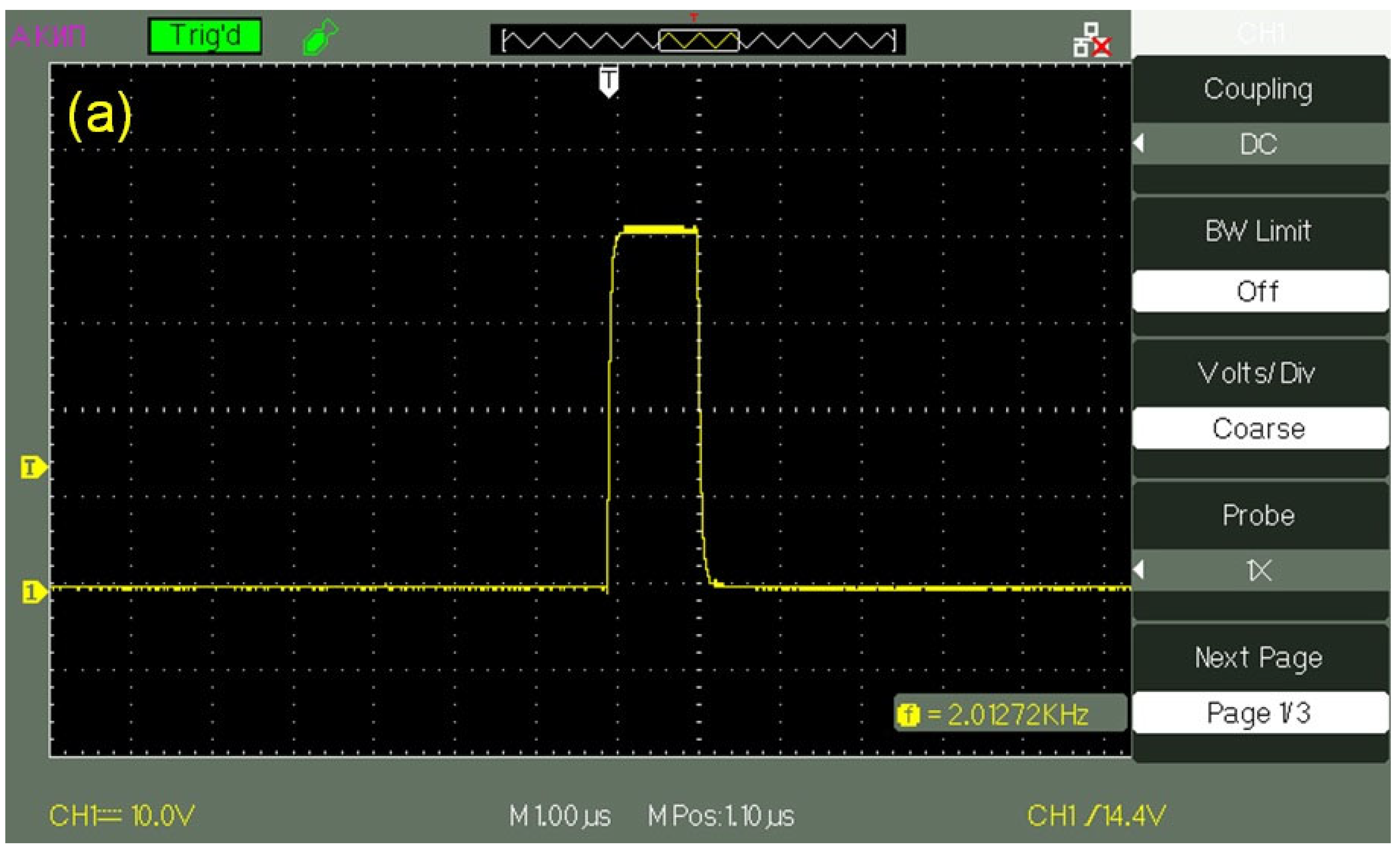Screen dimensions: 1400x851
Task: Go to Next Page of CH1 menu
Action: click(x=1259, y=657)
